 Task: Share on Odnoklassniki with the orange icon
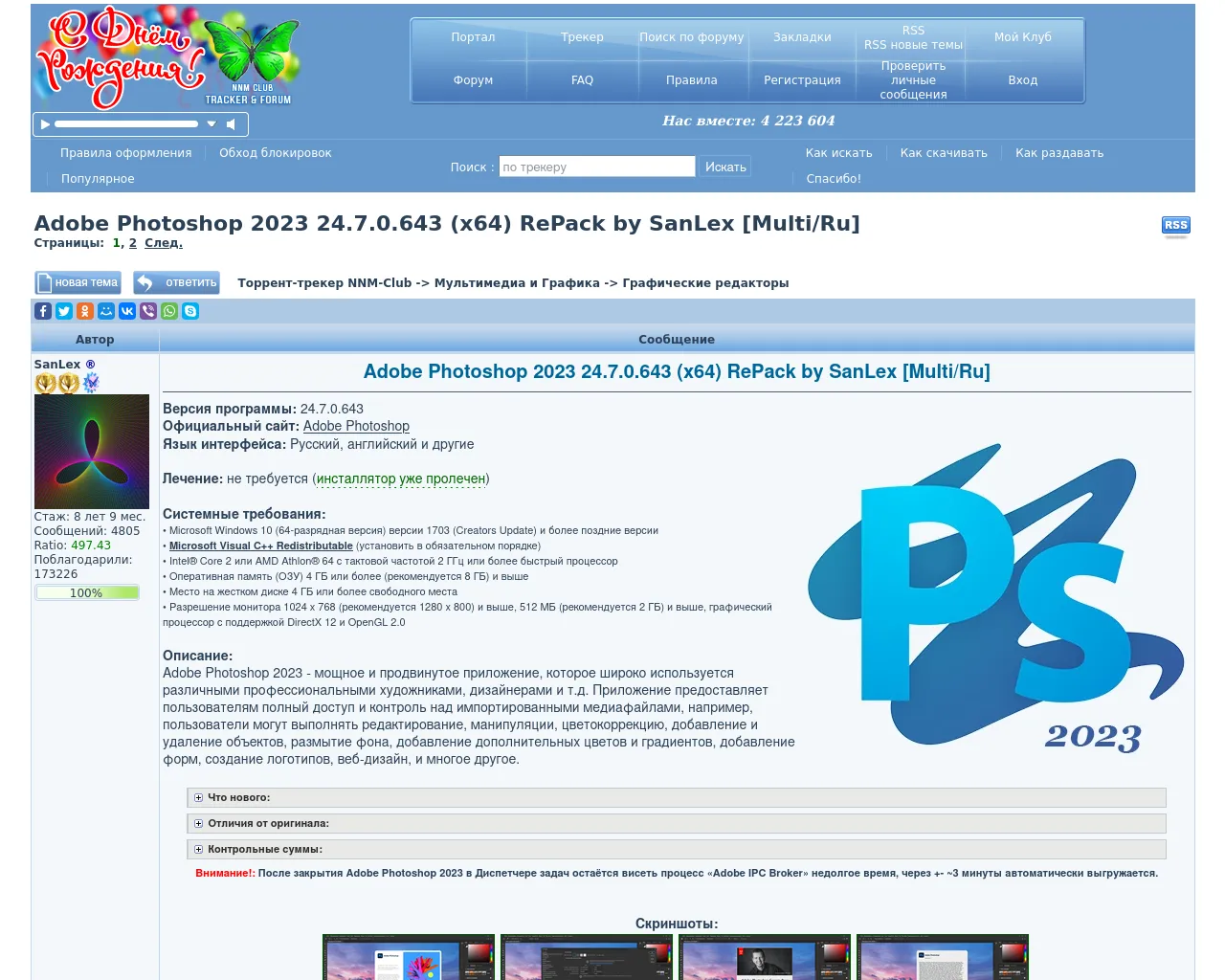click(x=85, y=311)
